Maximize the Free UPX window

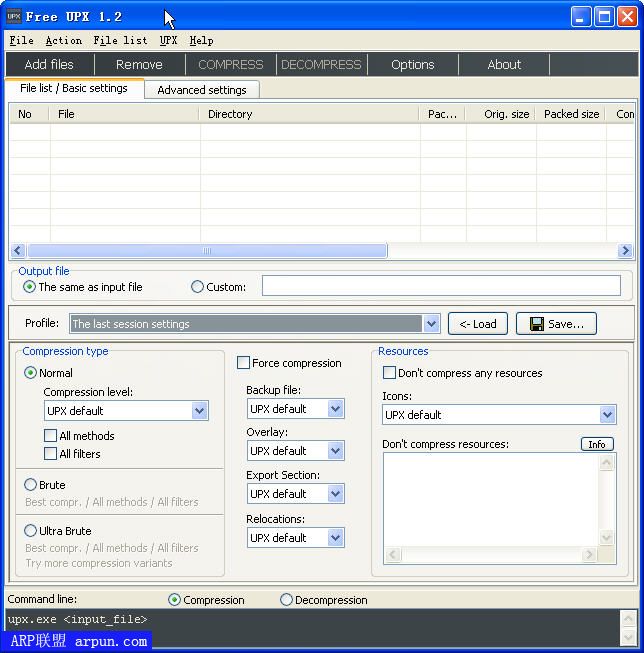(604, 17)
